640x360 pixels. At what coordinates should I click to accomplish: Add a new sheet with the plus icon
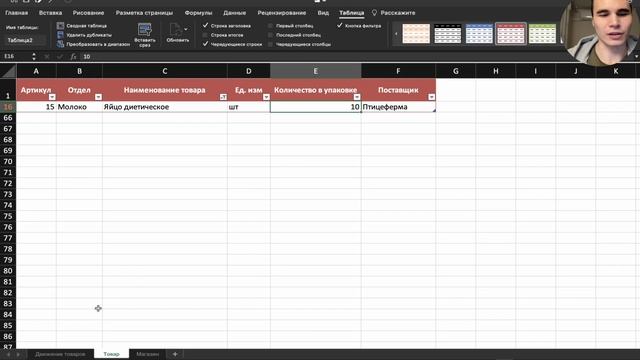pyautogui.click(x=175, y=354)
